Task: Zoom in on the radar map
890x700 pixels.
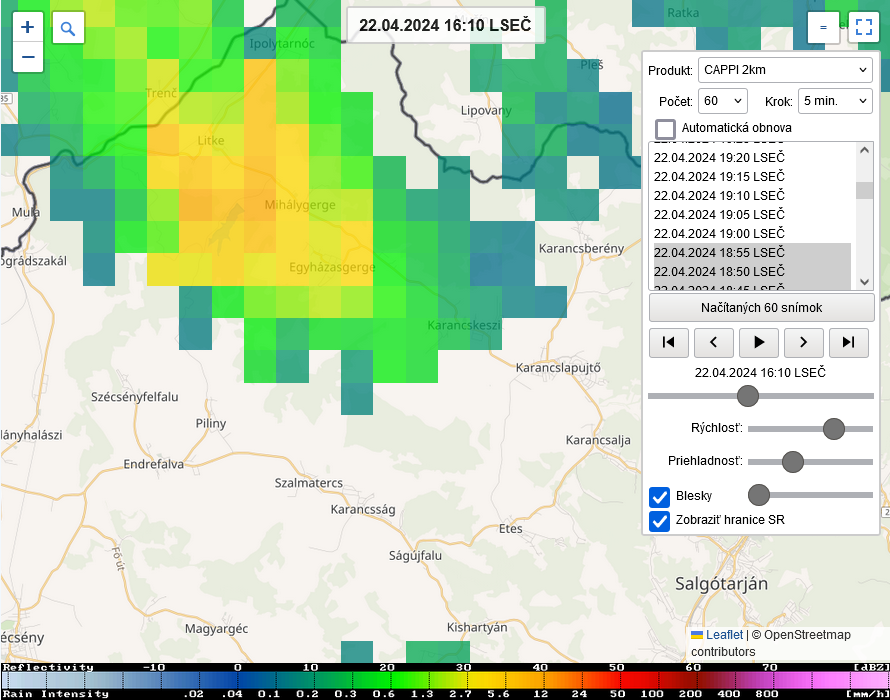Action: click(x=28, y=27)
